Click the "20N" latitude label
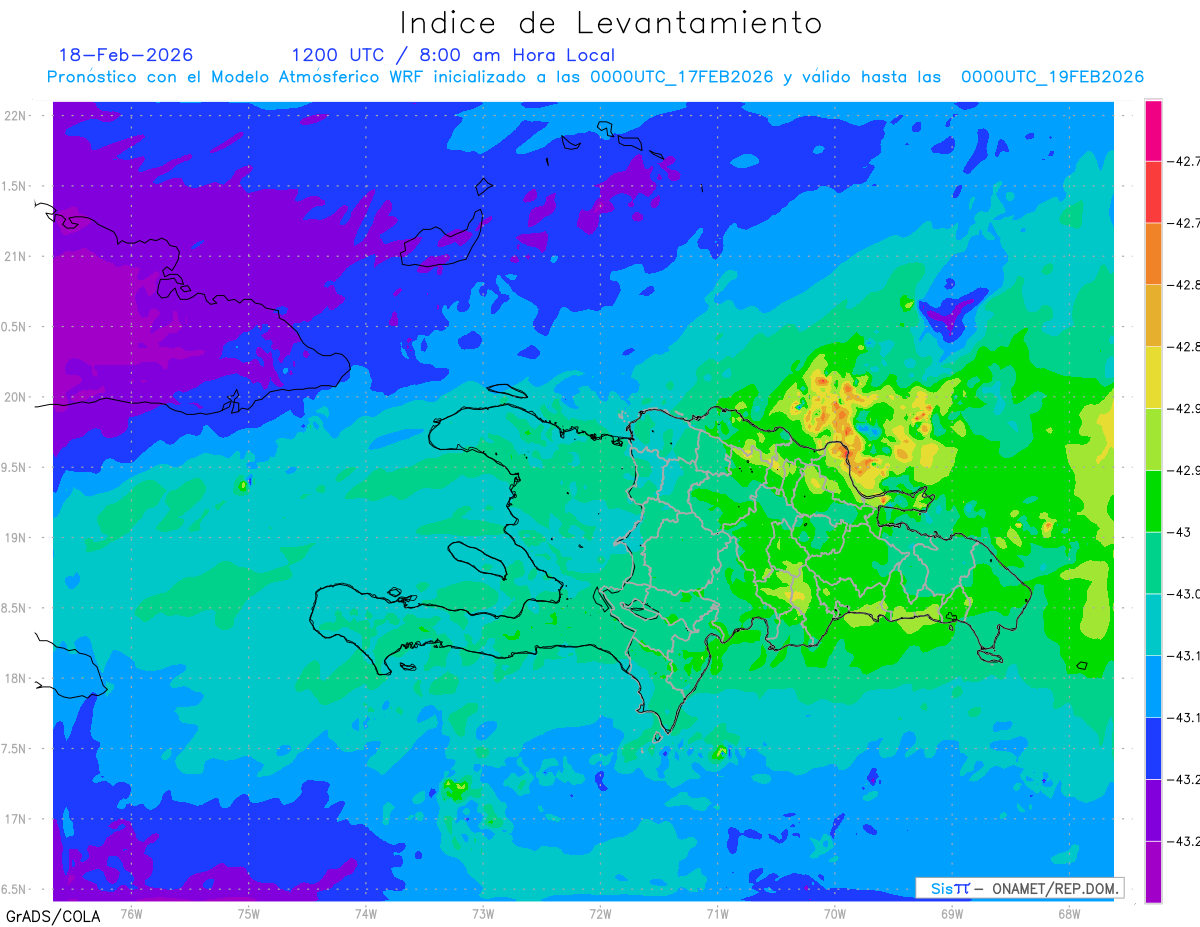 tap(17, 397)
